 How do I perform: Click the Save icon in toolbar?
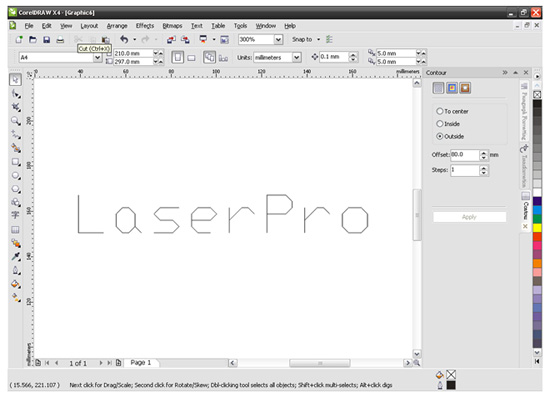point(46,40)
